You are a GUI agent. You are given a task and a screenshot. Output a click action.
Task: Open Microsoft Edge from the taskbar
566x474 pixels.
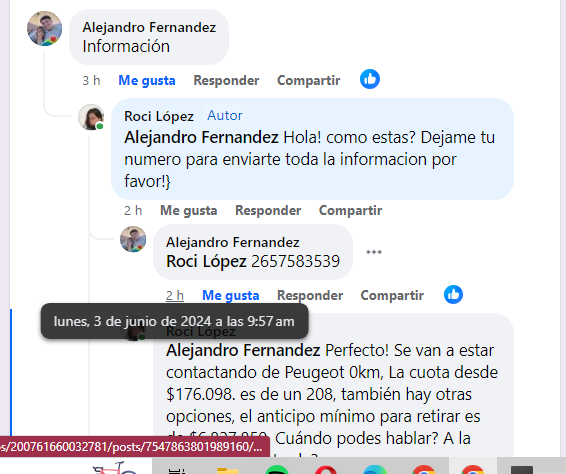[x=375, y=470]
